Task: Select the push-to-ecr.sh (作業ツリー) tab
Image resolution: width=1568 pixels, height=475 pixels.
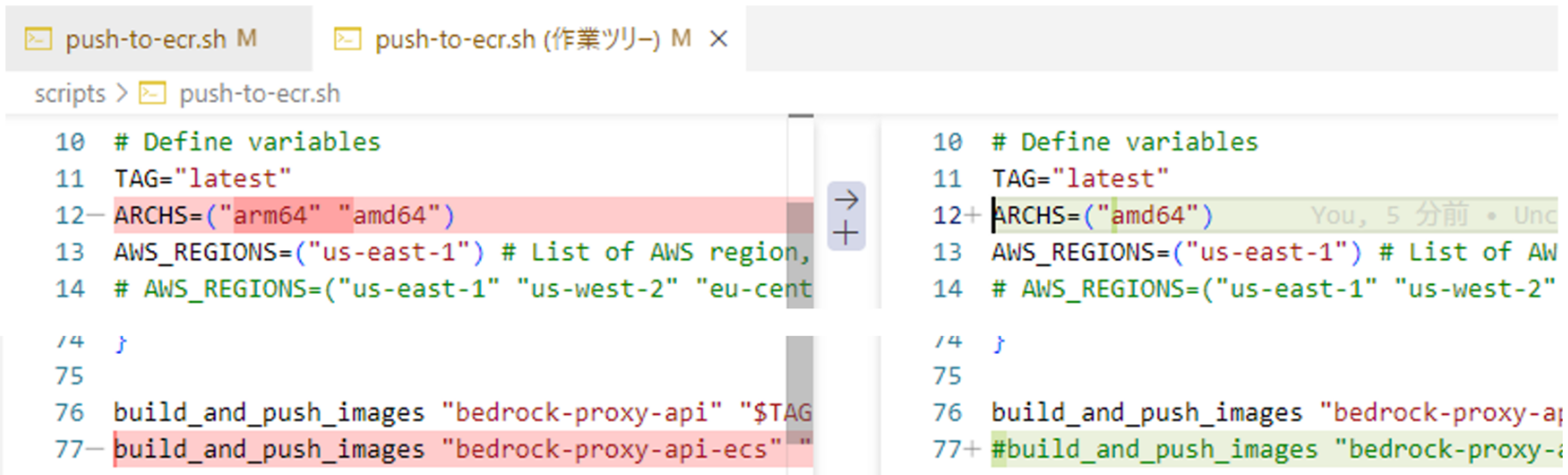Action: tap(517, 40)
